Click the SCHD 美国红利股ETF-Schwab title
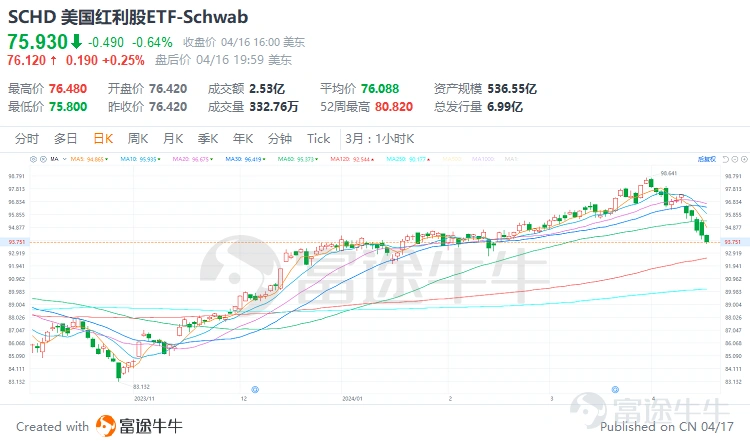Image resolution: width=750 pixels, height=447 pixels. click(128, 17)
